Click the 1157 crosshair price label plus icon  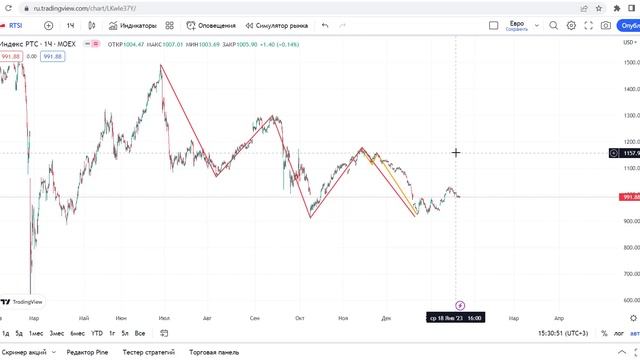click(613, 153)
